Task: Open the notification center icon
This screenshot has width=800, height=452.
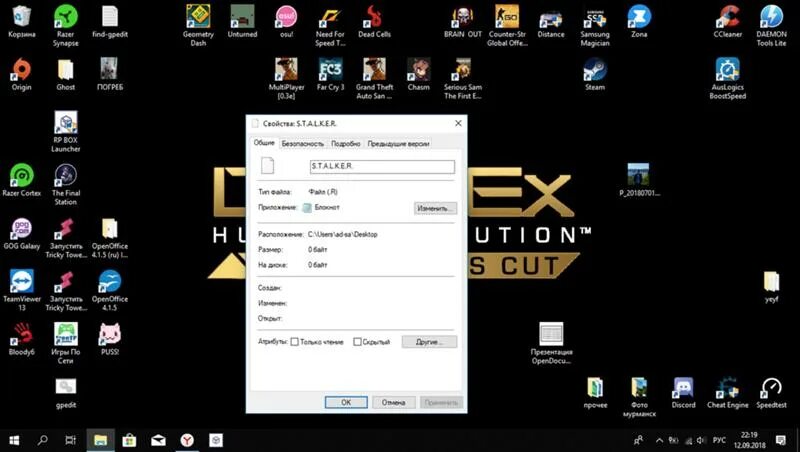Action: [x=780, y=440]
